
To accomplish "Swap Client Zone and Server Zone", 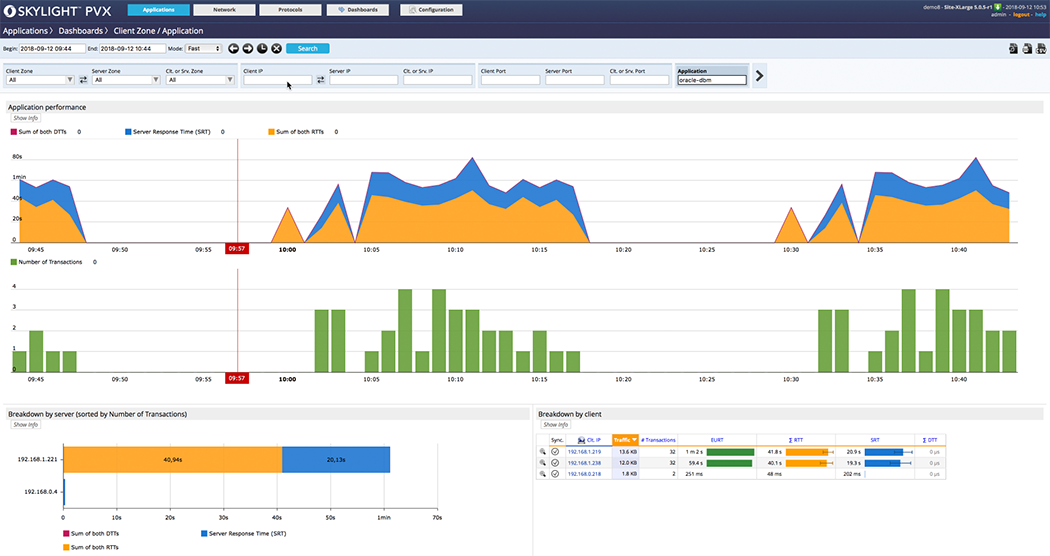I will coord(83,80).
